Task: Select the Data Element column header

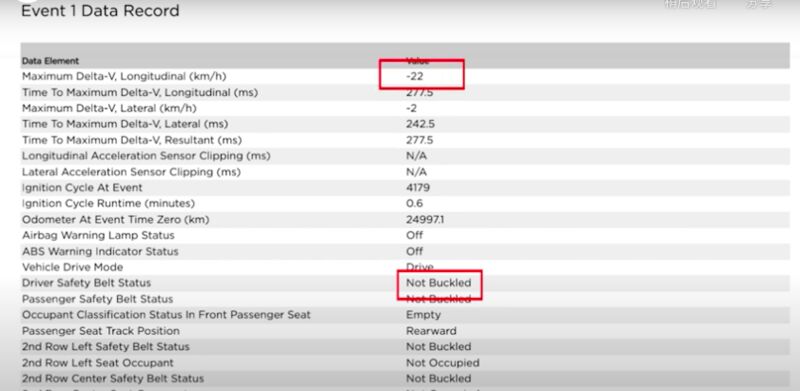Action: (50, 61)
